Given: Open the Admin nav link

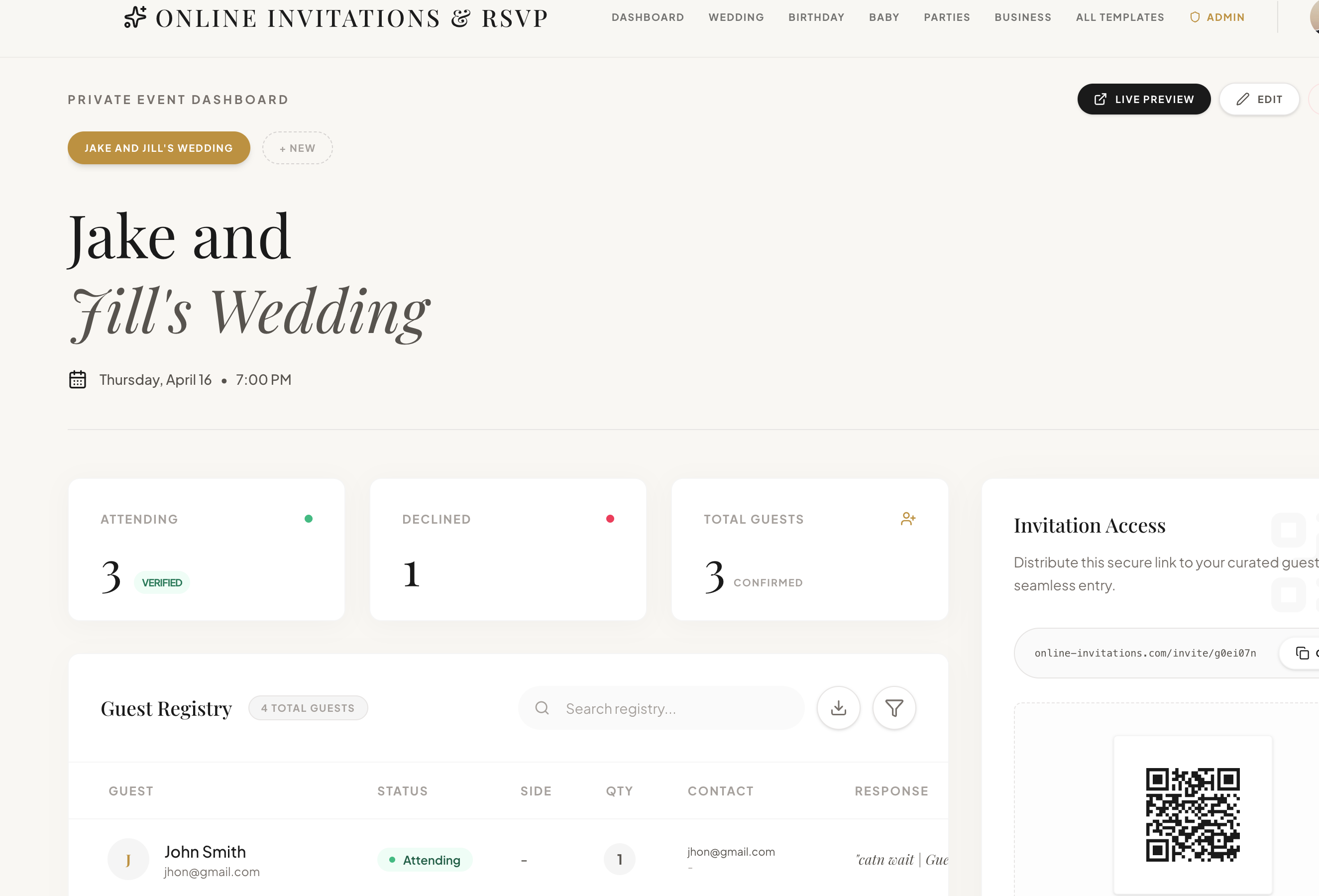Looking at the screenshot, I should [x=1217, y=17].
